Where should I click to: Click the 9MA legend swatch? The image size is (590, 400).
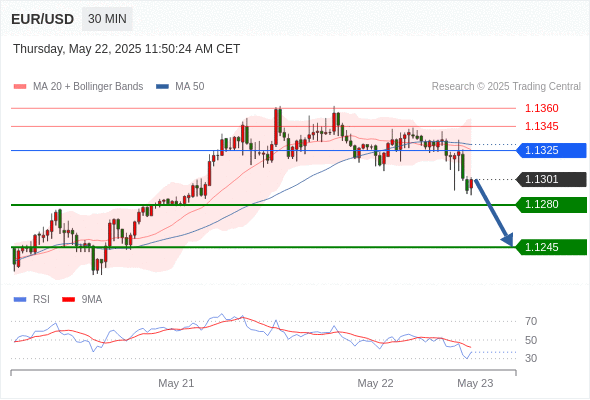coord(68,300)
